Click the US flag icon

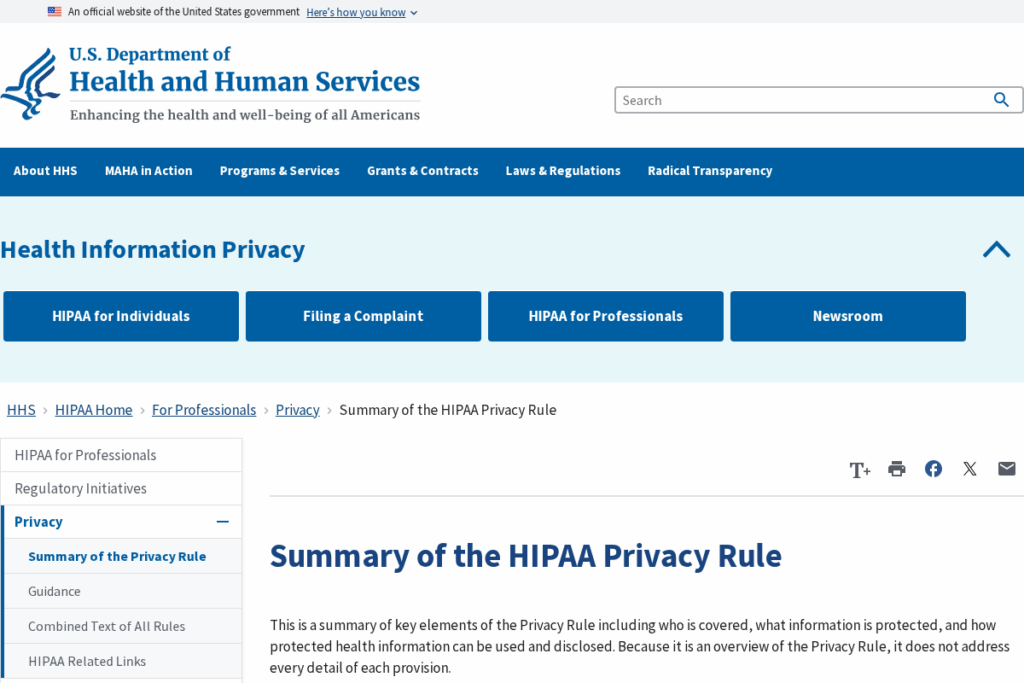point(55,11)
